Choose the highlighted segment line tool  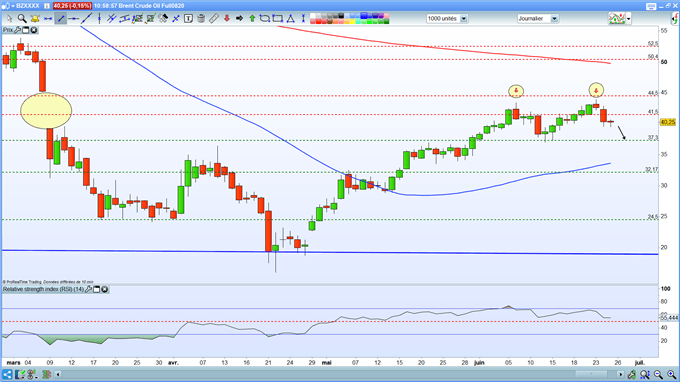(61, 18)
